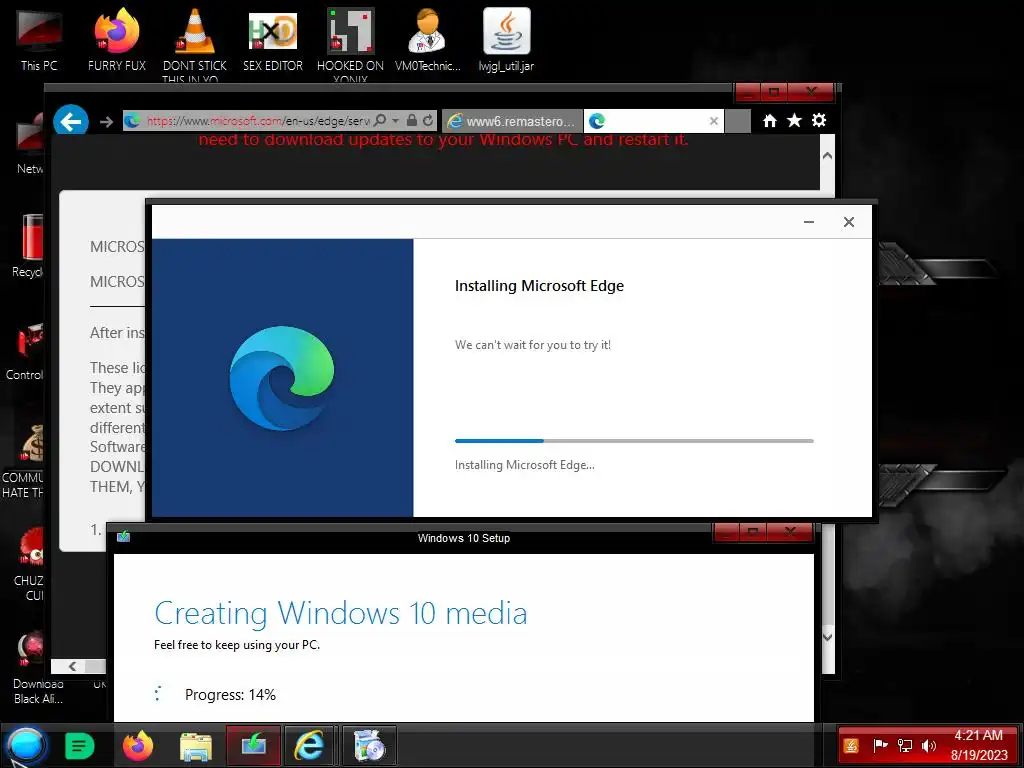This screenshot has width=1024, height=768.
Task: Open the HOOKED ON XONIX shortcut
Action: (350, 44)
